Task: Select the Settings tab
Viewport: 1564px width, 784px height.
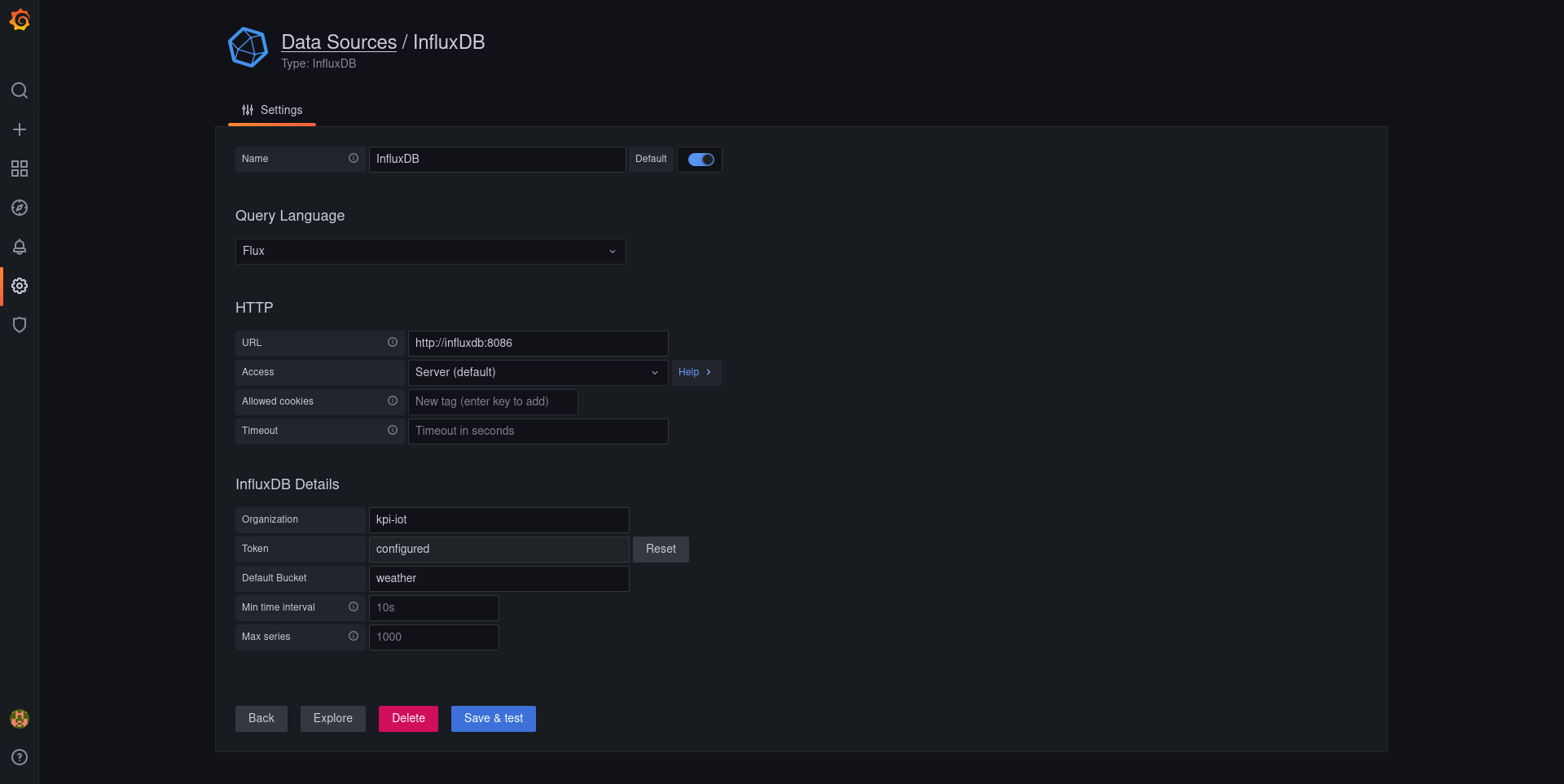Action: pos(272,110)
